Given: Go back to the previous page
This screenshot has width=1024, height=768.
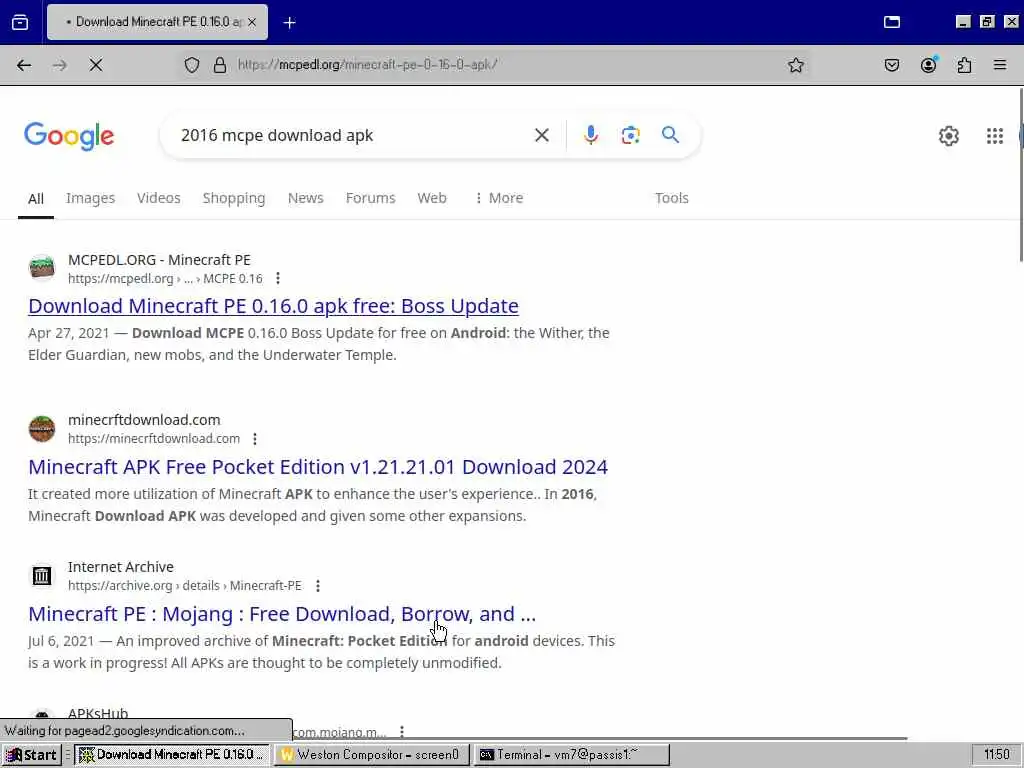Looking at the screenshot, I should click(x=24, y=65).
